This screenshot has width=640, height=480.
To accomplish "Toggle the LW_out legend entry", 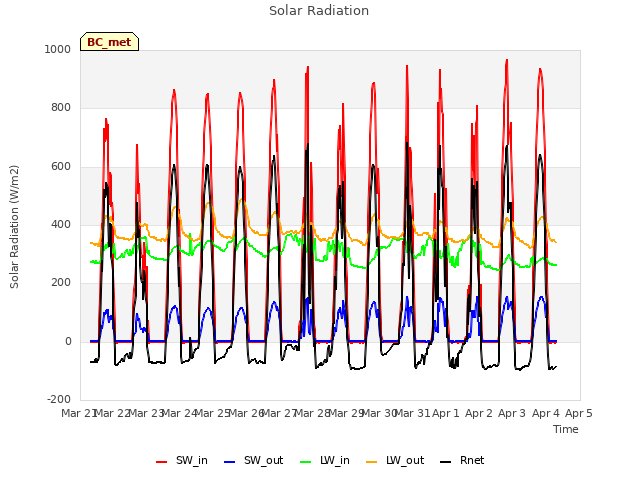I will click(x=395, y=460).
